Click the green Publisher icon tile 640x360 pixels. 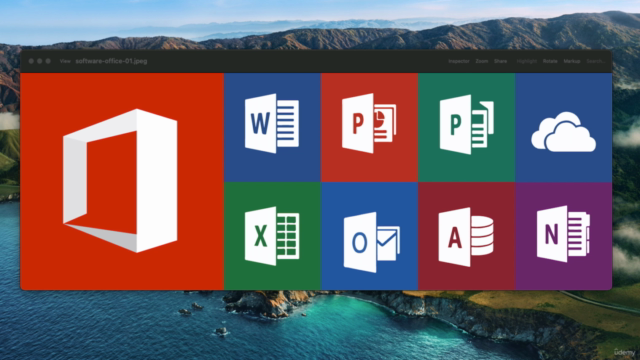pyautogui.click(x=467, y=127)
